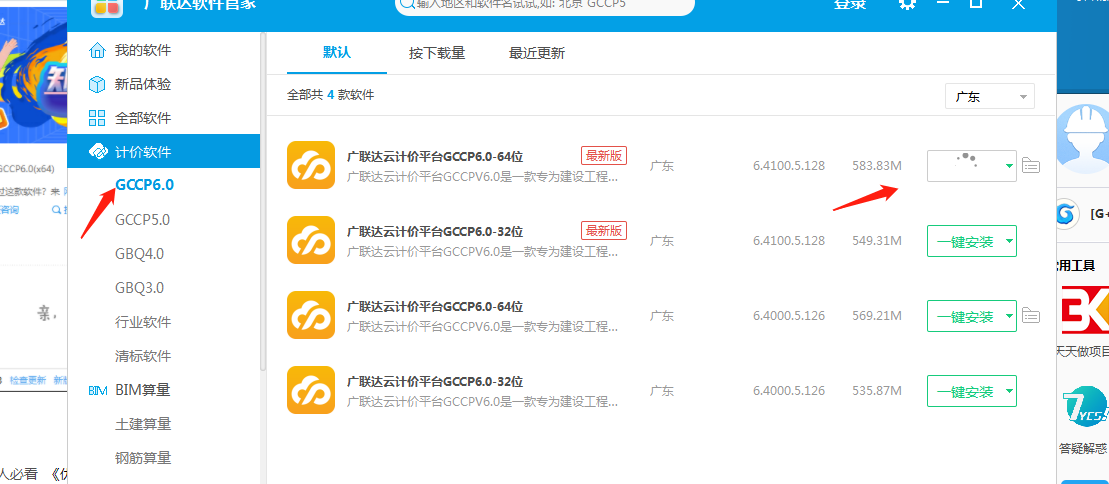
Task: Expand install options arrow for 535.87M package
Action: 1009,391
